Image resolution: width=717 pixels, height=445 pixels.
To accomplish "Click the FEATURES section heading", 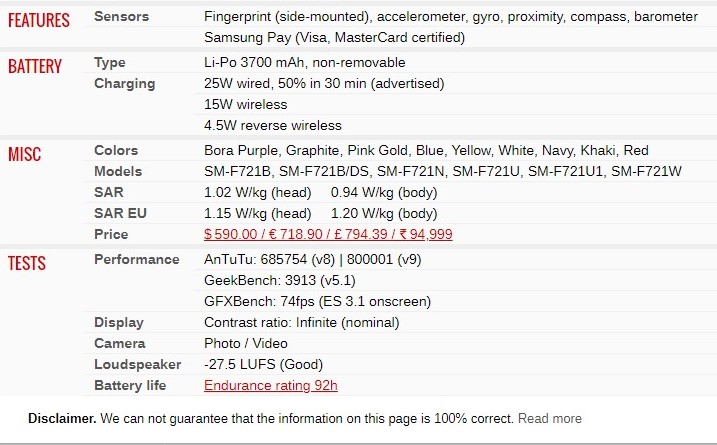I will [x=39, y=20].
